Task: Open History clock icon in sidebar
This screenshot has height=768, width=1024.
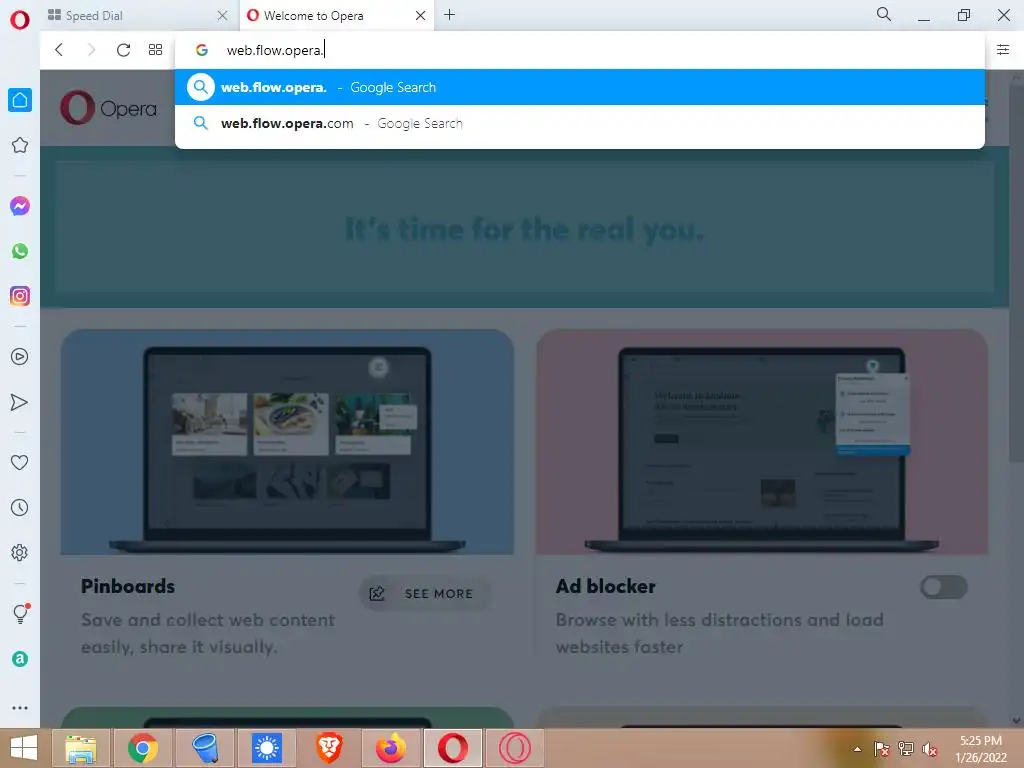Action: pos(20,507)
